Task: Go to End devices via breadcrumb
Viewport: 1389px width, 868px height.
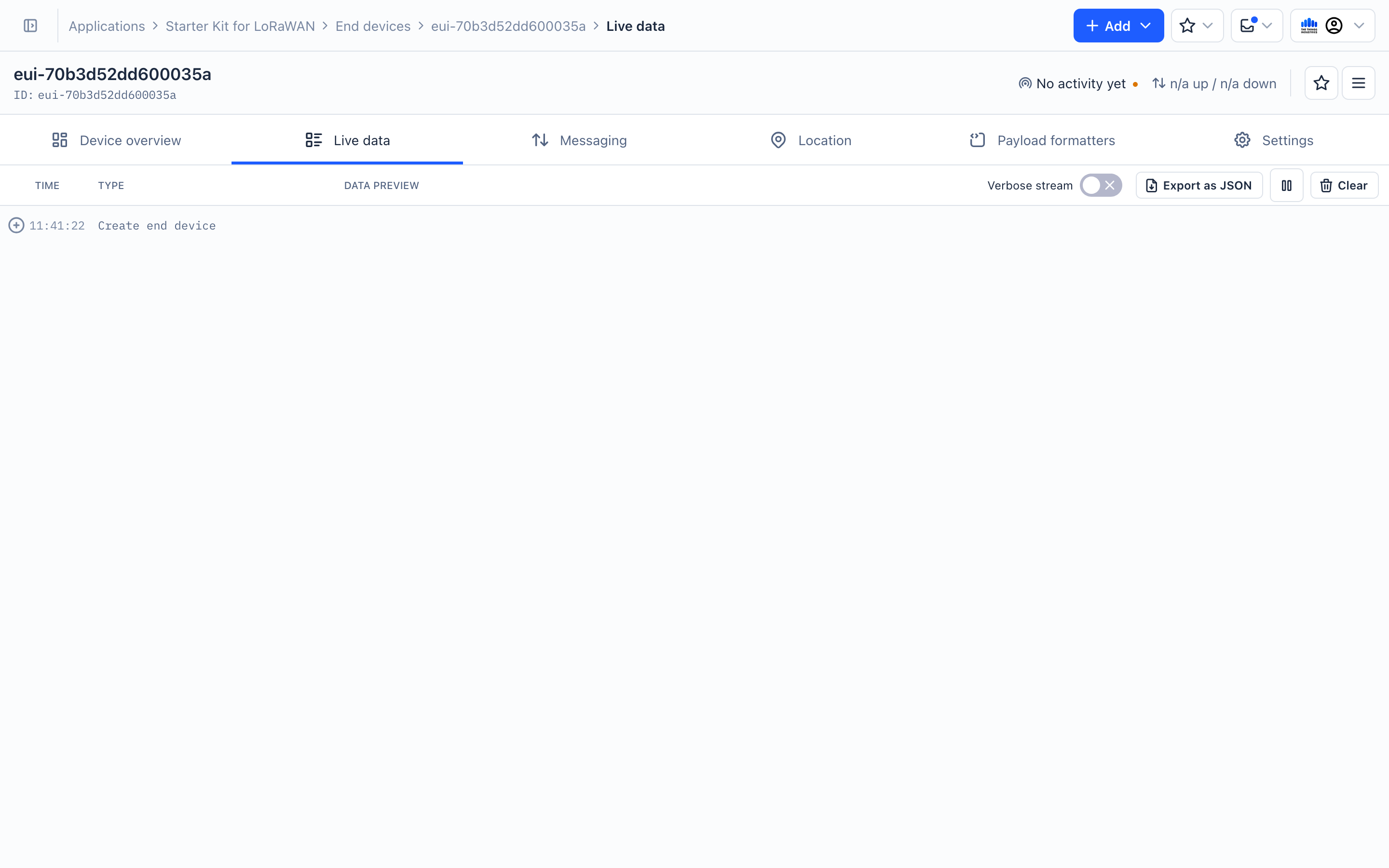Action: pyautogui.click(x=372, y=26)
